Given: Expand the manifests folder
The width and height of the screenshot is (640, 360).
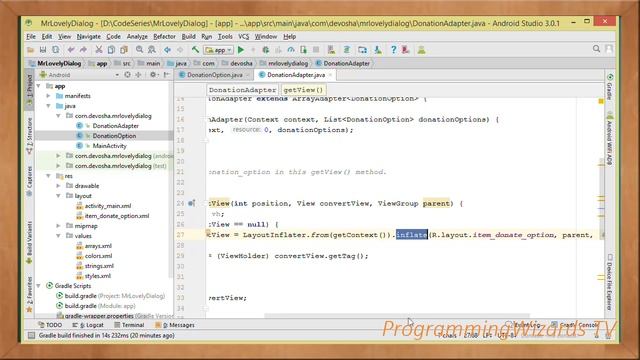Looking at the screenshot, I should coord(49,96).
